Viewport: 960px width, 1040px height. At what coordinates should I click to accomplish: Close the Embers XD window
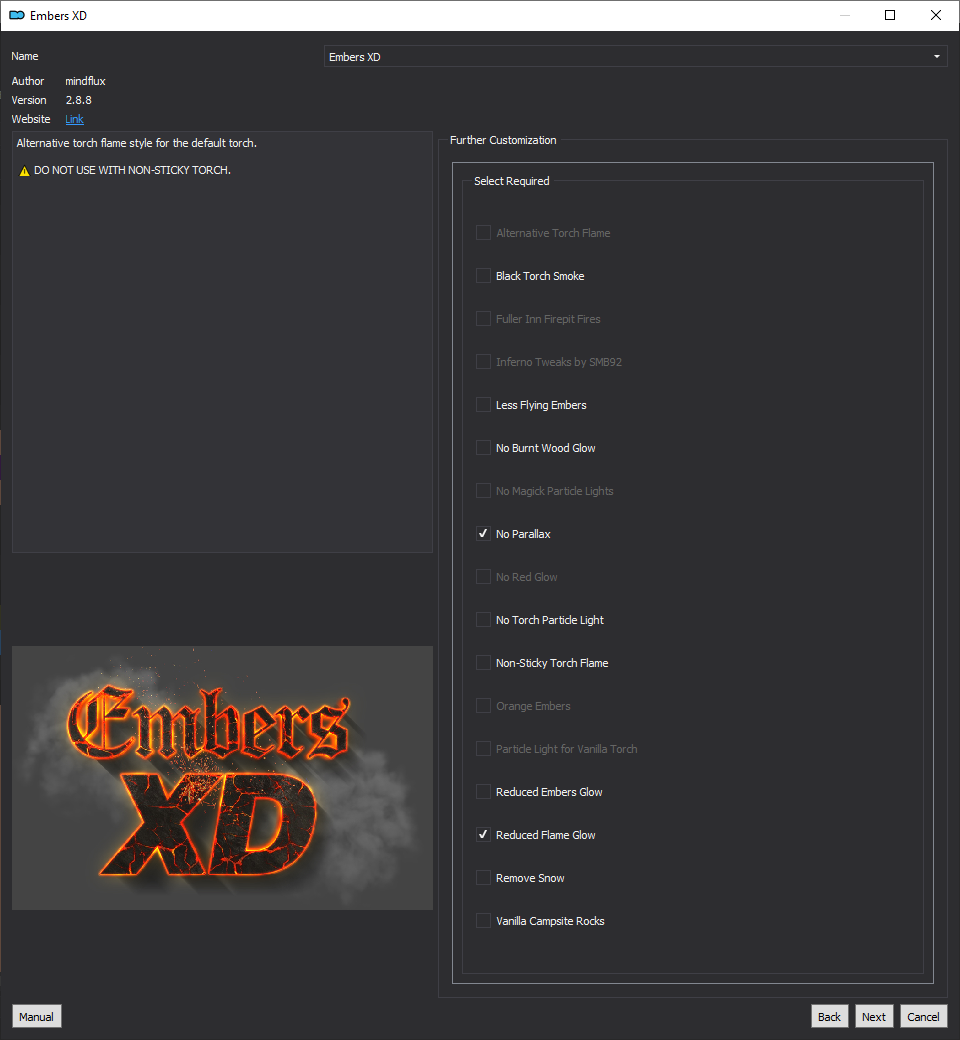tap(936, 15)
